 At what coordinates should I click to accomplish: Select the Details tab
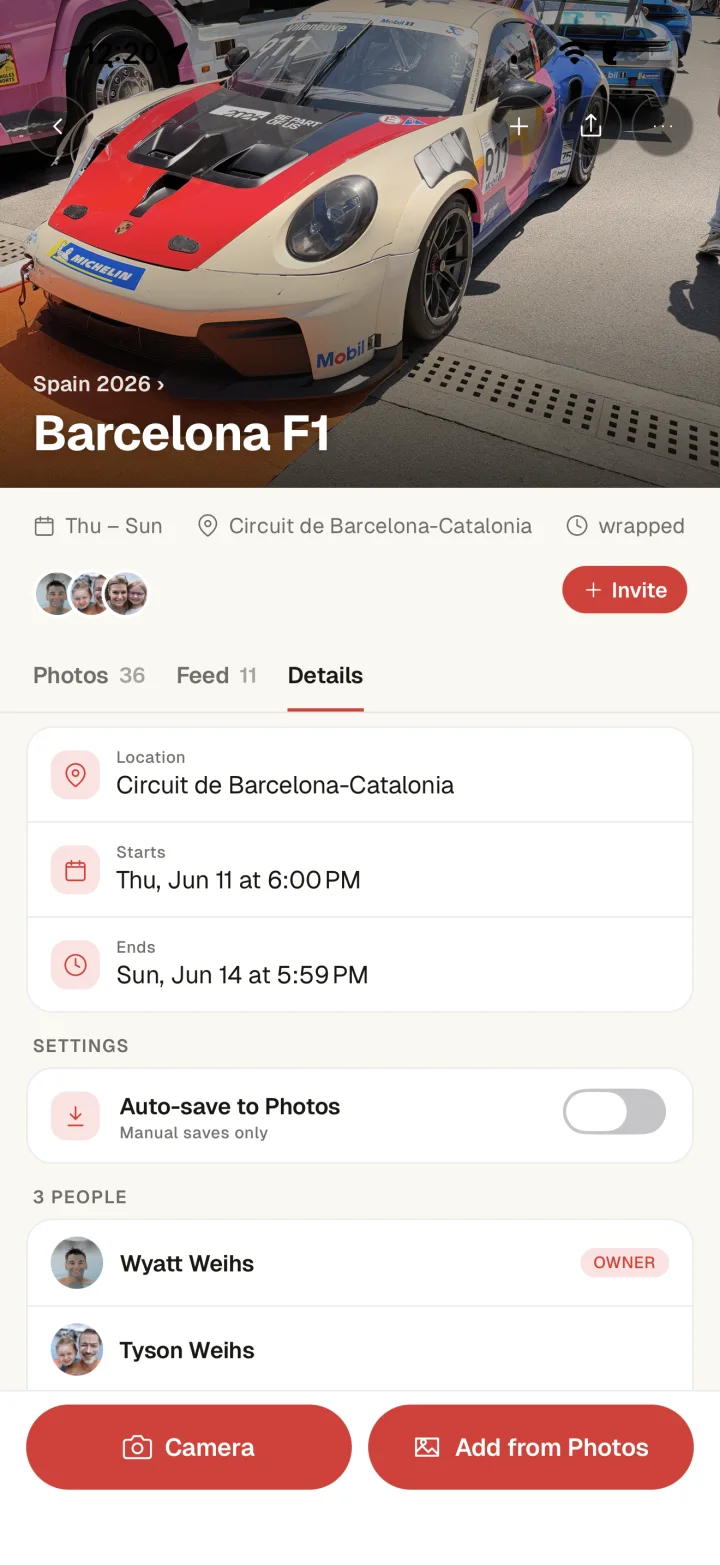tap(325, 675)
